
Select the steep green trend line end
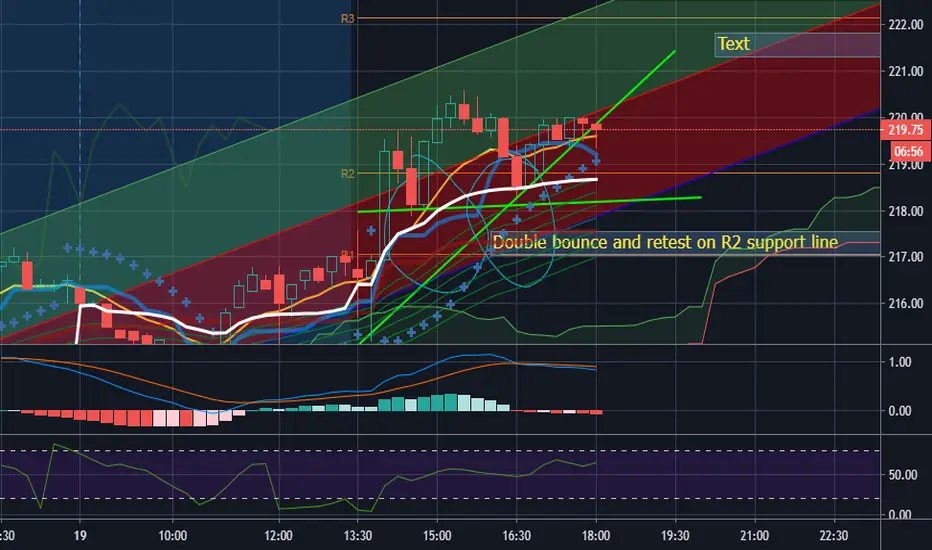click(x=674, y=52)
